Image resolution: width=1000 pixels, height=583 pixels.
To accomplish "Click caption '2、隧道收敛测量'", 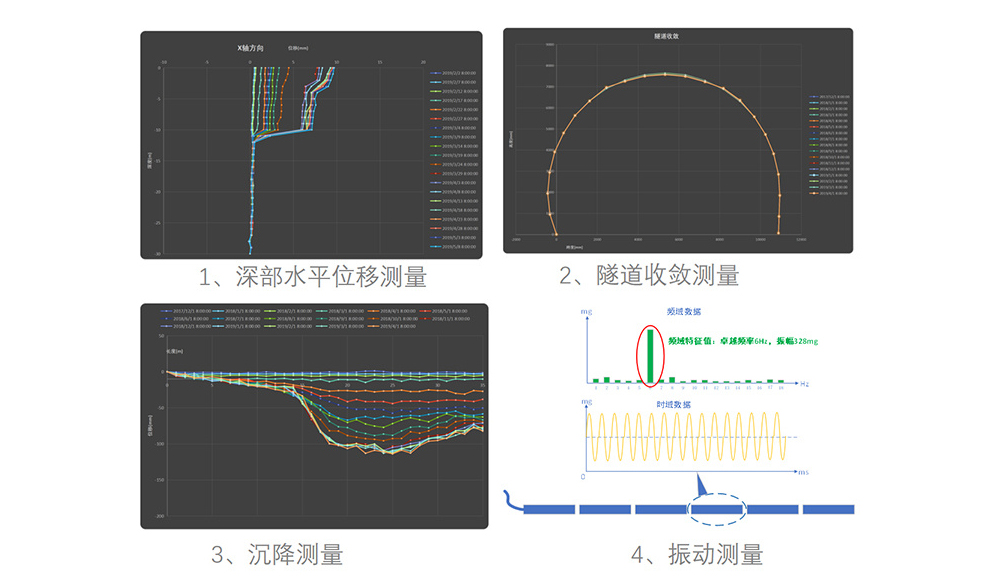I will 649,275.
